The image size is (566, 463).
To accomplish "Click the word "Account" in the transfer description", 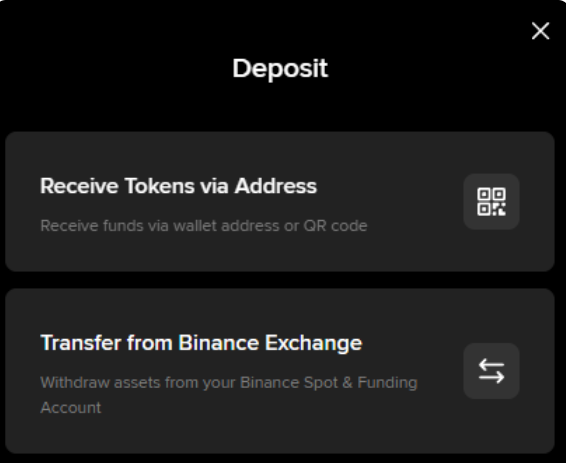I will click(71, 408).
